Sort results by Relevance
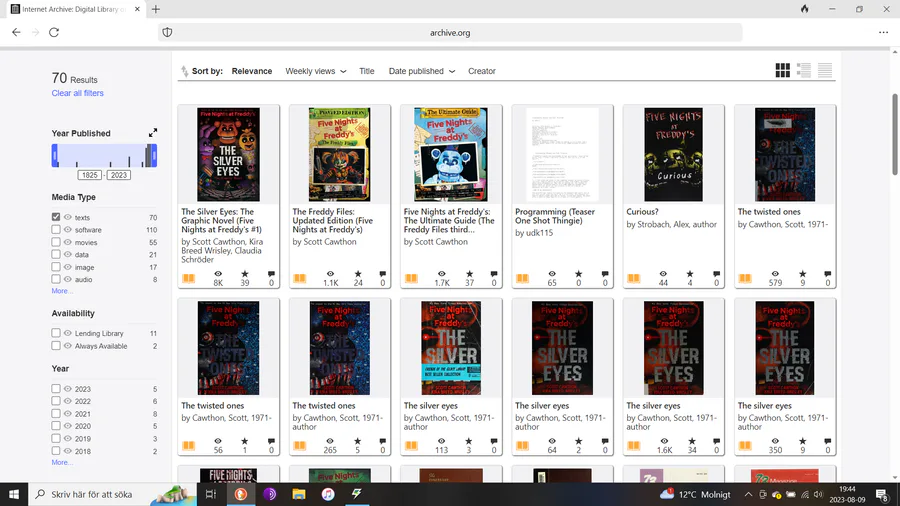The width and height of the screenshot is (900, 506). coord(252,71)
